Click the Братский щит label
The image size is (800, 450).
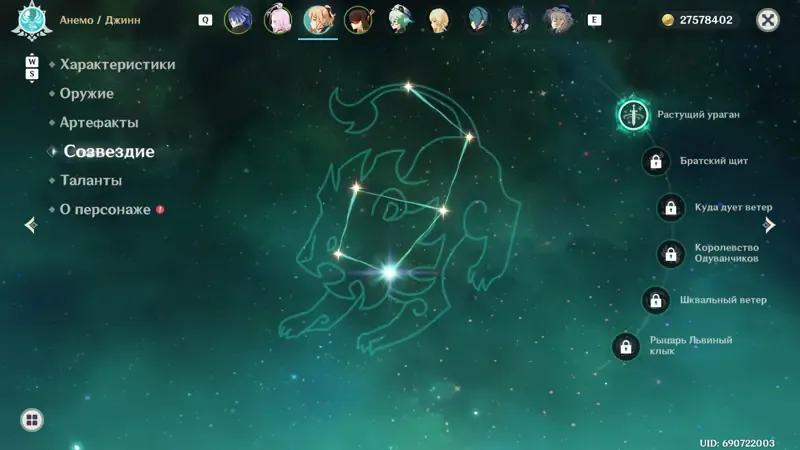click(714, 161)
